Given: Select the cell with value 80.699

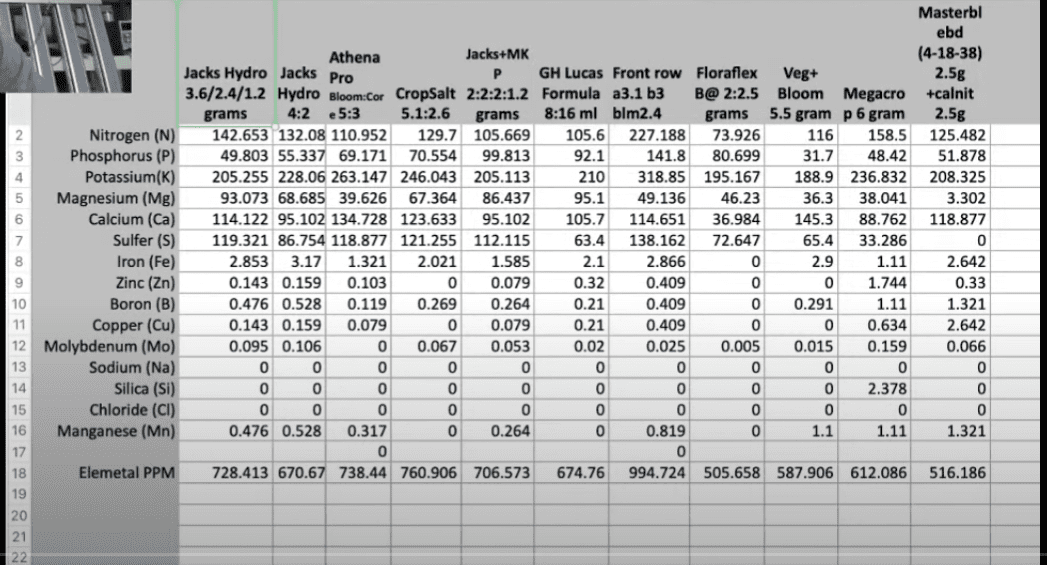Looking at the screenshot, I should (x=726, y=156).
